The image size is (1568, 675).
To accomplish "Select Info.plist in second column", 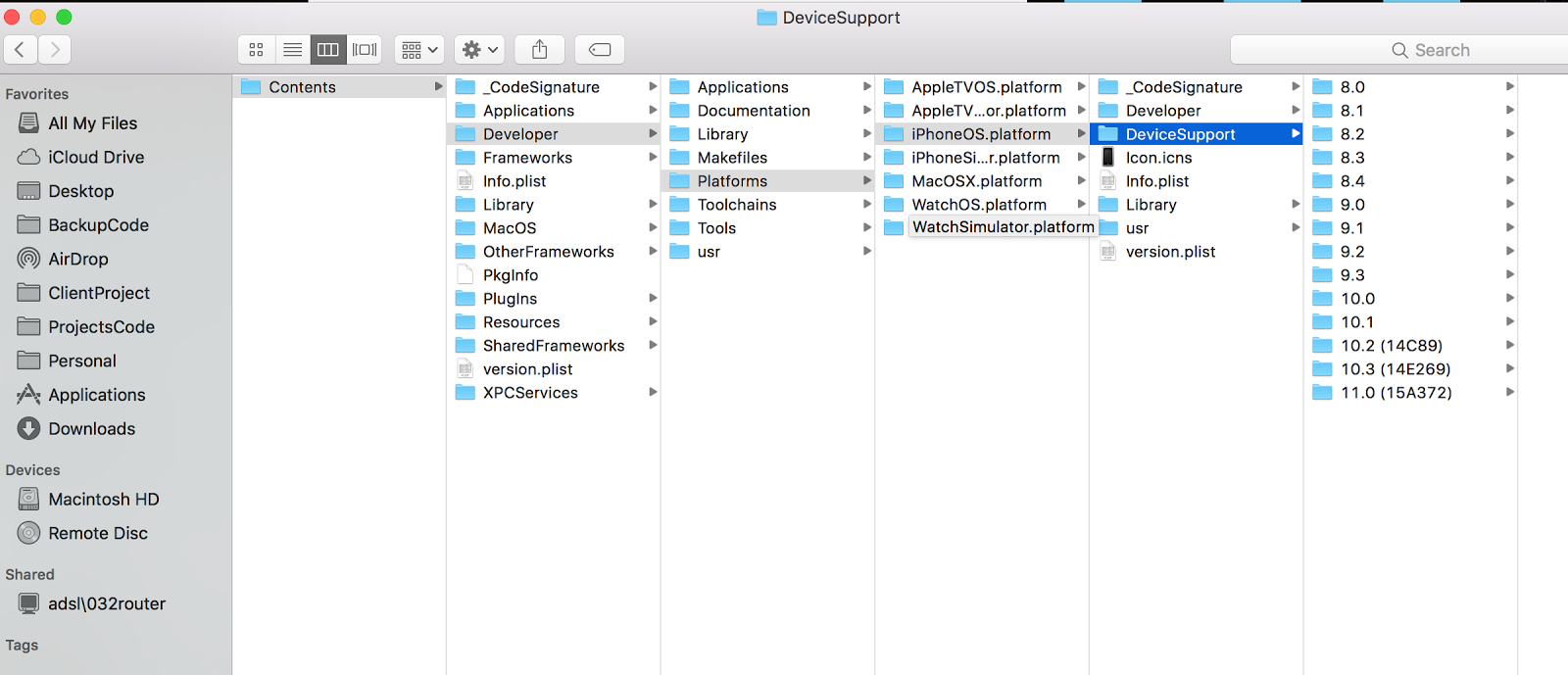I will [x=554, y=181].
